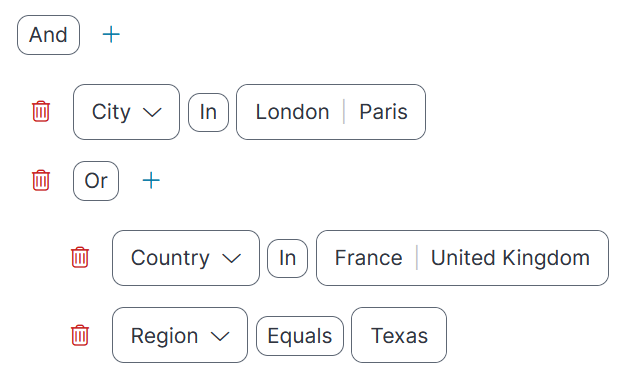This screenshot has width=626, height=378.
Task: Edit the Texas value field
Action: tap(399, 335)
